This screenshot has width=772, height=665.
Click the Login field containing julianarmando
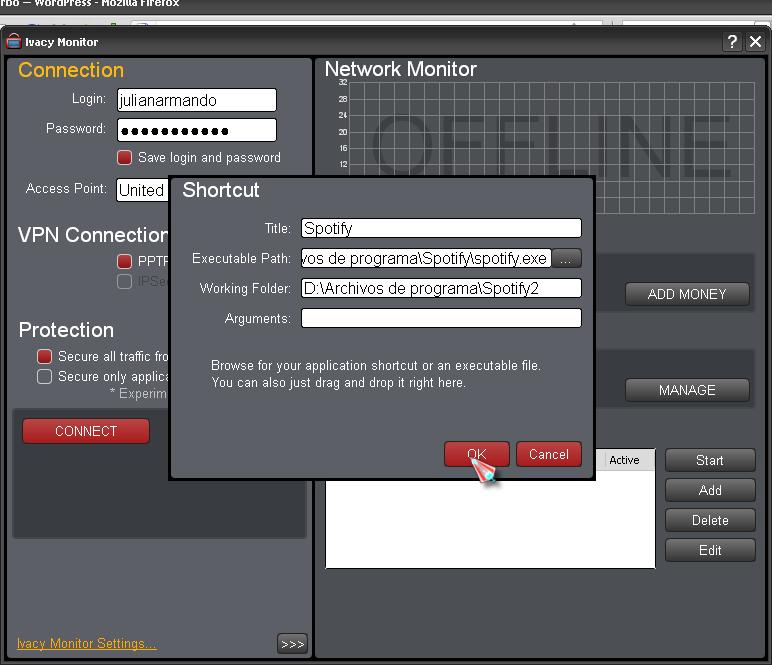[196, 100]
